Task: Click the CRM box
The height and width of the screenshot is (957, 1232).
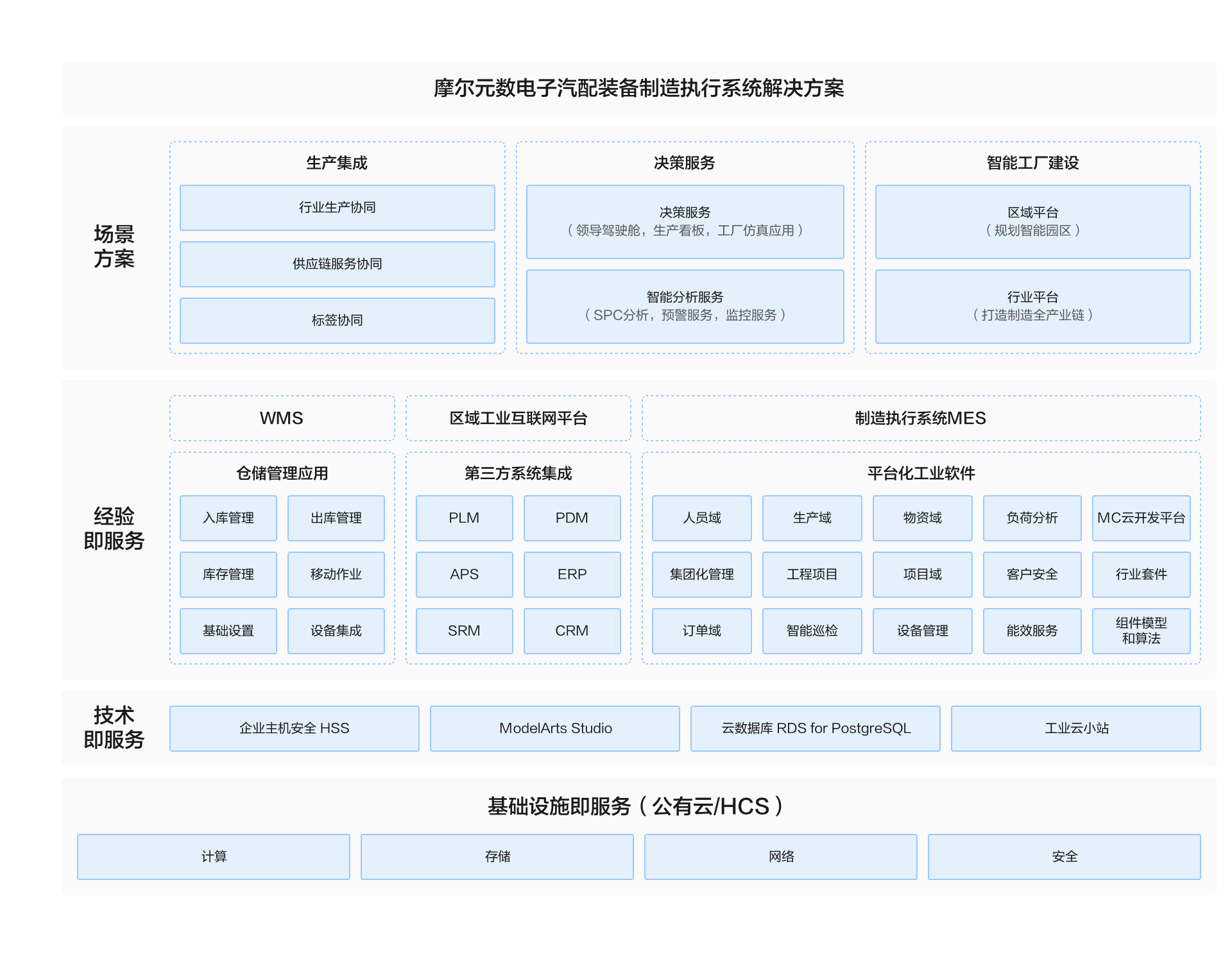Action: click(572, 631)
